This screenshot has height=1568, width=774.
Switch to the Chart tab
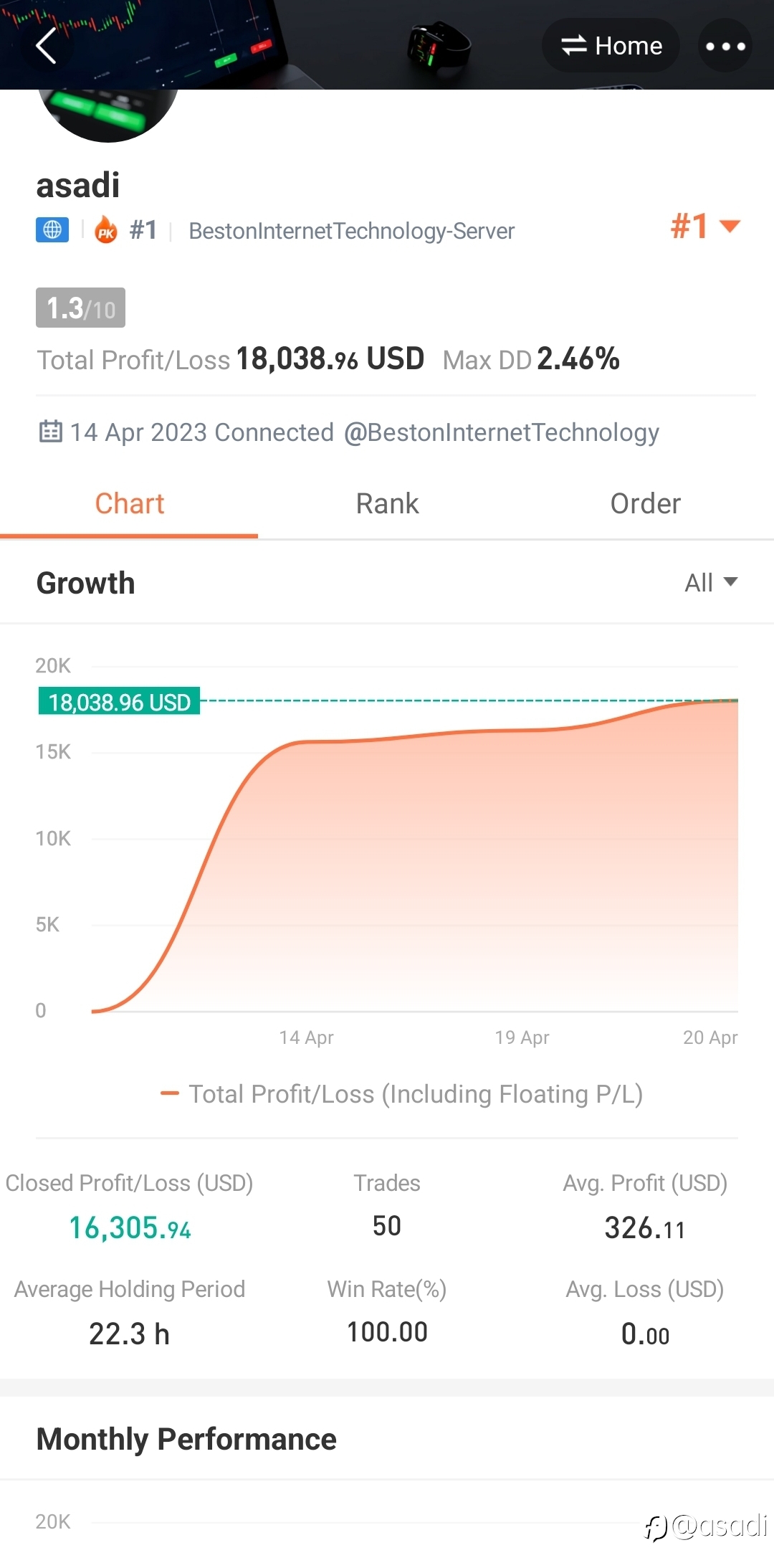[129, 504]
